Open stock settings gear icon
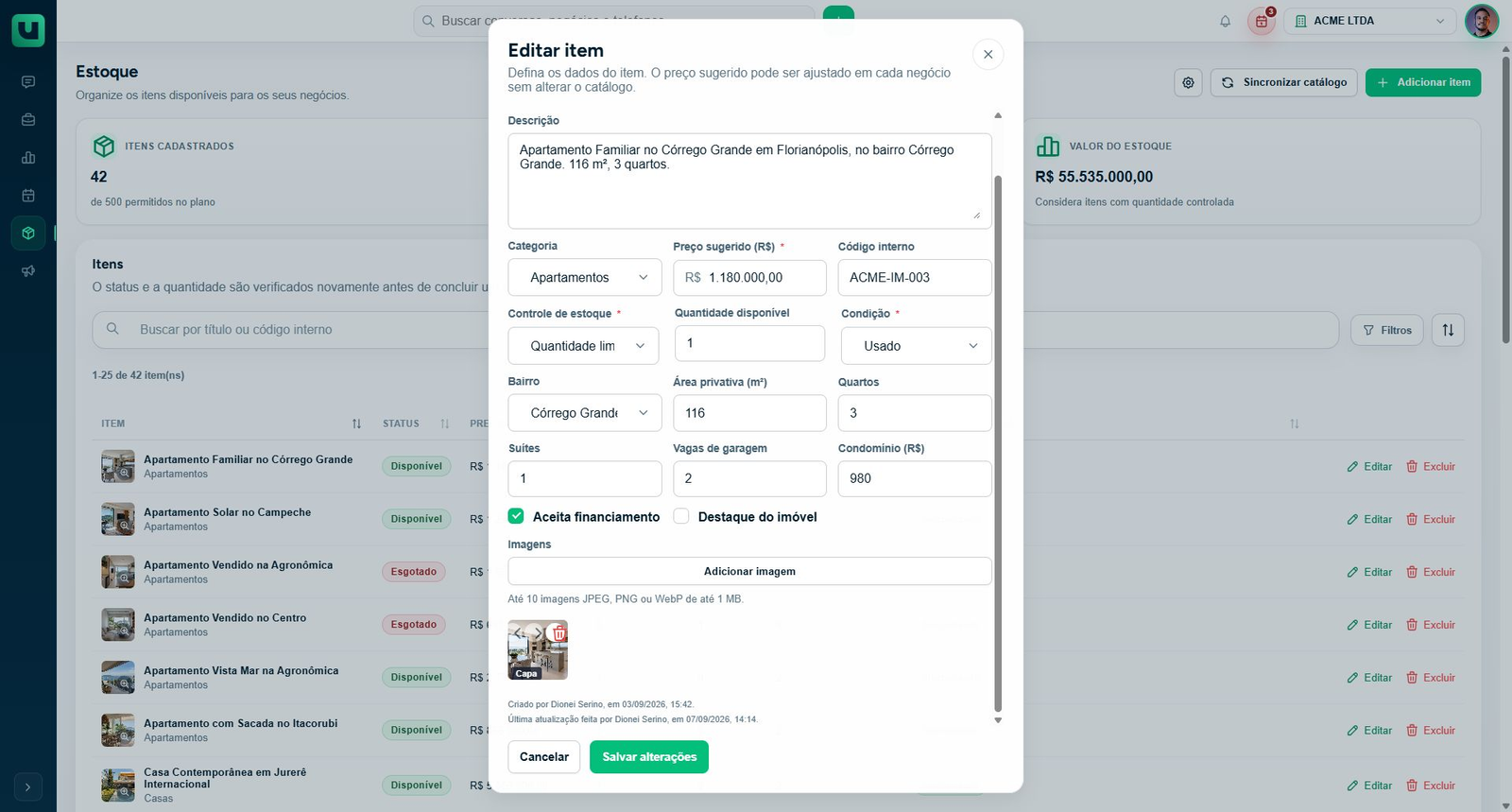The width and height of the screenshot is (1512, 812). 1189,82
